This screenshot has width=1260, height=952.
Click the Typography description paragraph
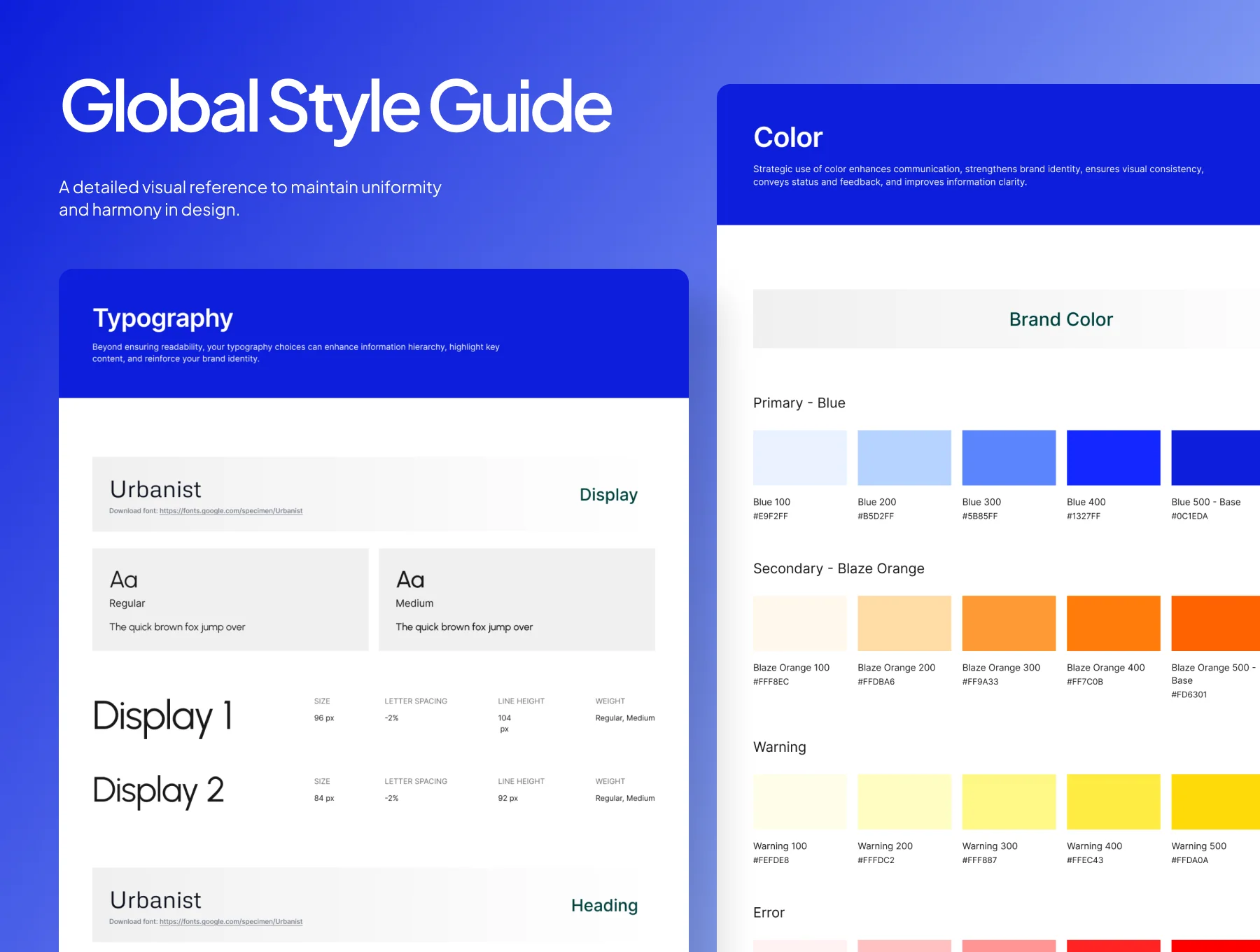coord(296,353)
